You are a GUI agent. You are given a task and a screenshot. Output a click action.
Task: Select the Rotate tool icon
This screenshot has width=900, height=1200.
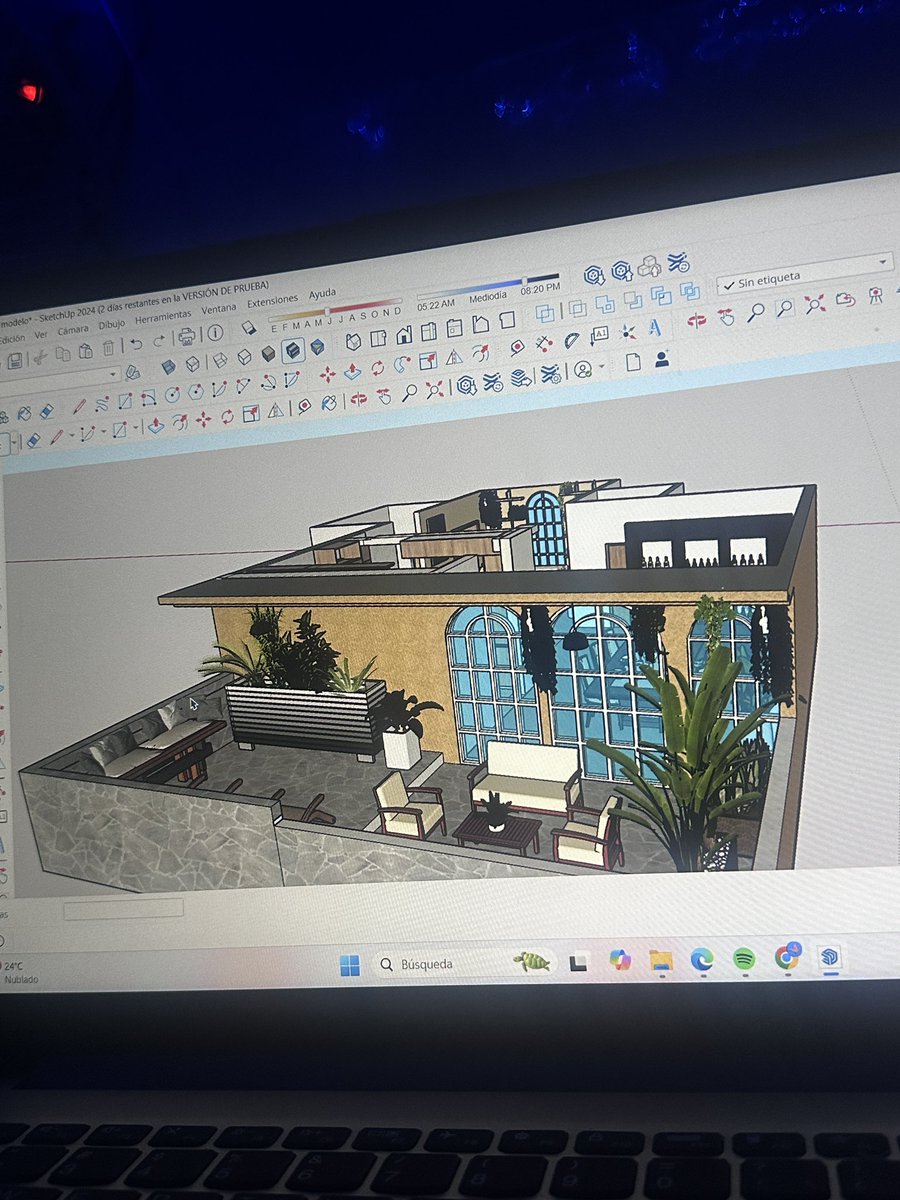click(x=377, y=367)
